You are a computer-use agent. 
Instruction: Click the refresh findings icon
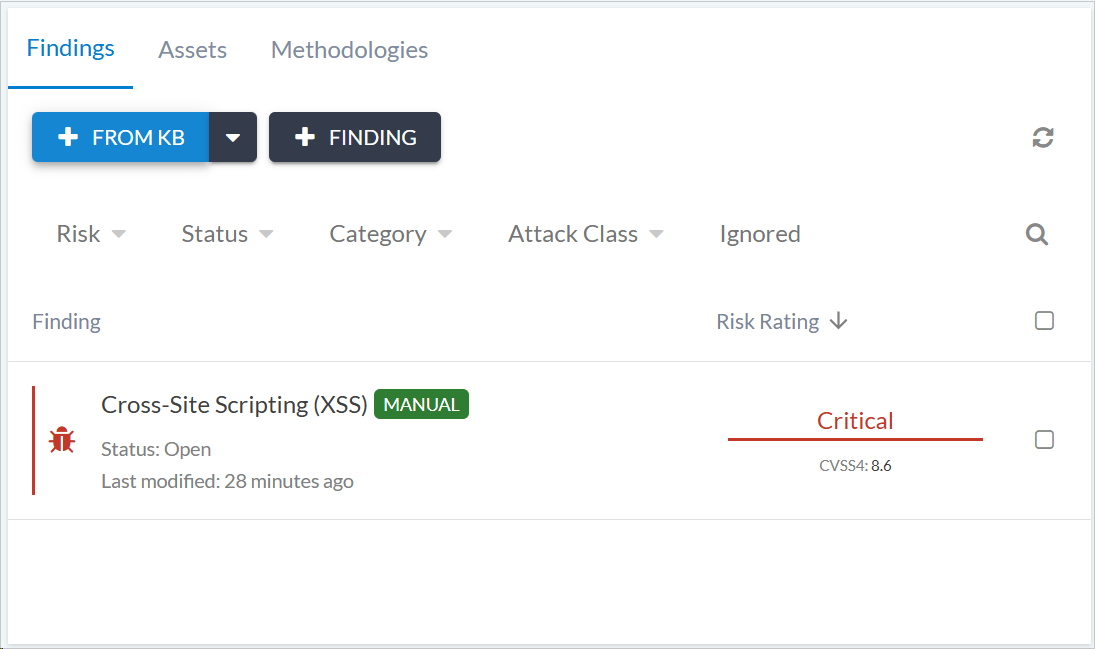(1043, 138)
